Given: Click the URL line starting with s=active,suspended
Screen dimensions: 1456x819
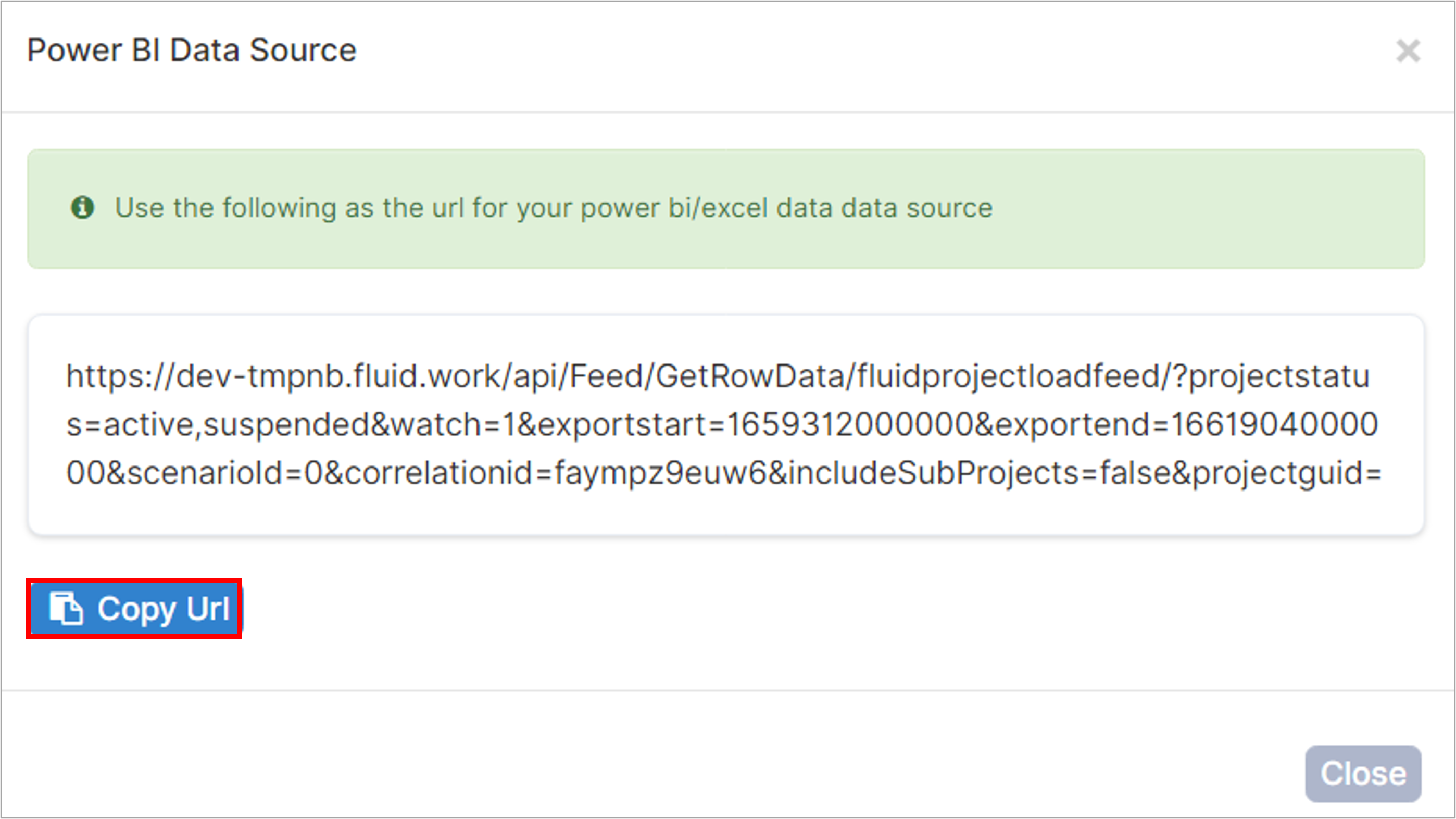Looking at the screenshot, I should pyautogui.click(x=722, y=425).
